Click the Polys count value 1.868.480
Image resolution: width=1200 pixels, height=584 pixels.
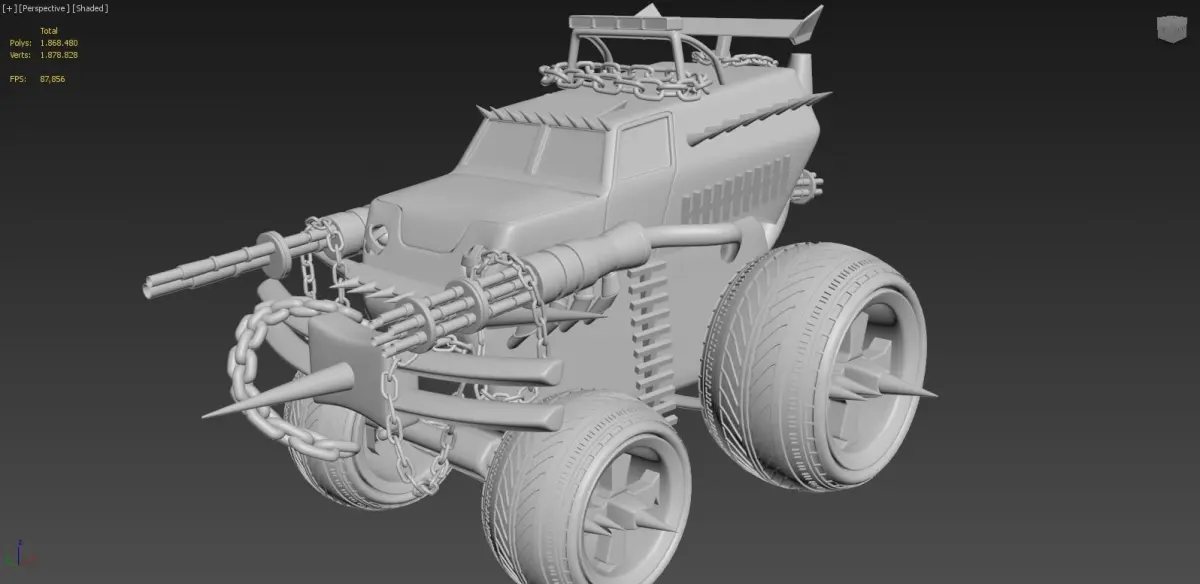coord(59,43)
